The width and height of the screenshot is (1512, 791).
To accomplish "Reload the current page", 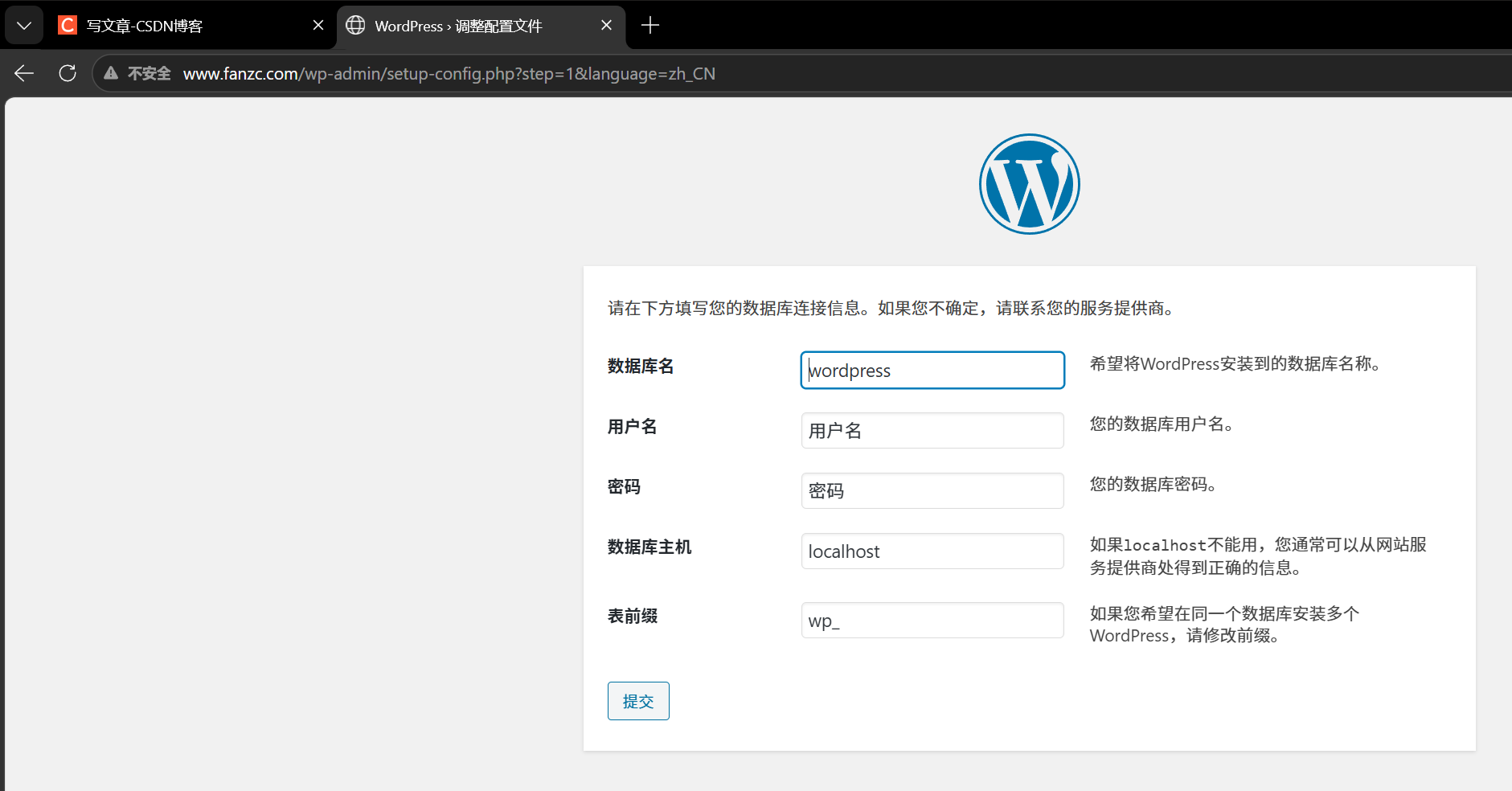I will pos(68,74).
